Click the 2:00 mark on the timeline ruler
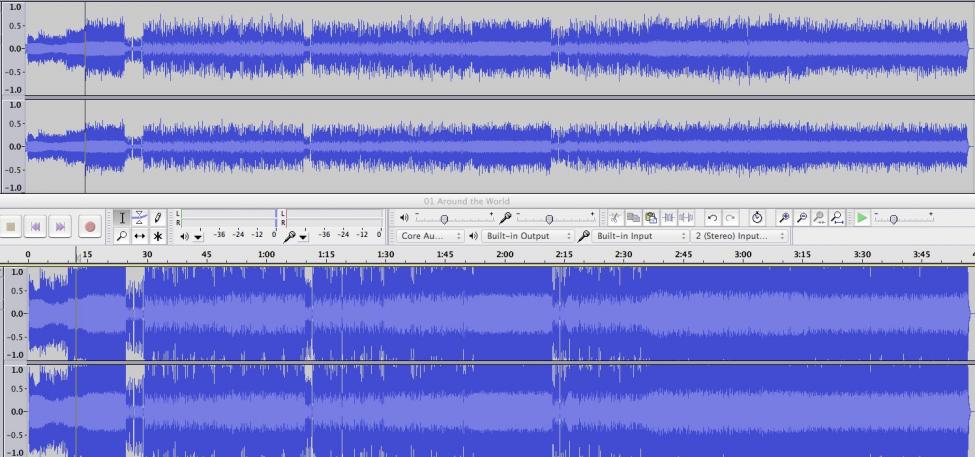The width and height of the screenshot is (975, 457). pyautogui.click(x=504, y=255)
